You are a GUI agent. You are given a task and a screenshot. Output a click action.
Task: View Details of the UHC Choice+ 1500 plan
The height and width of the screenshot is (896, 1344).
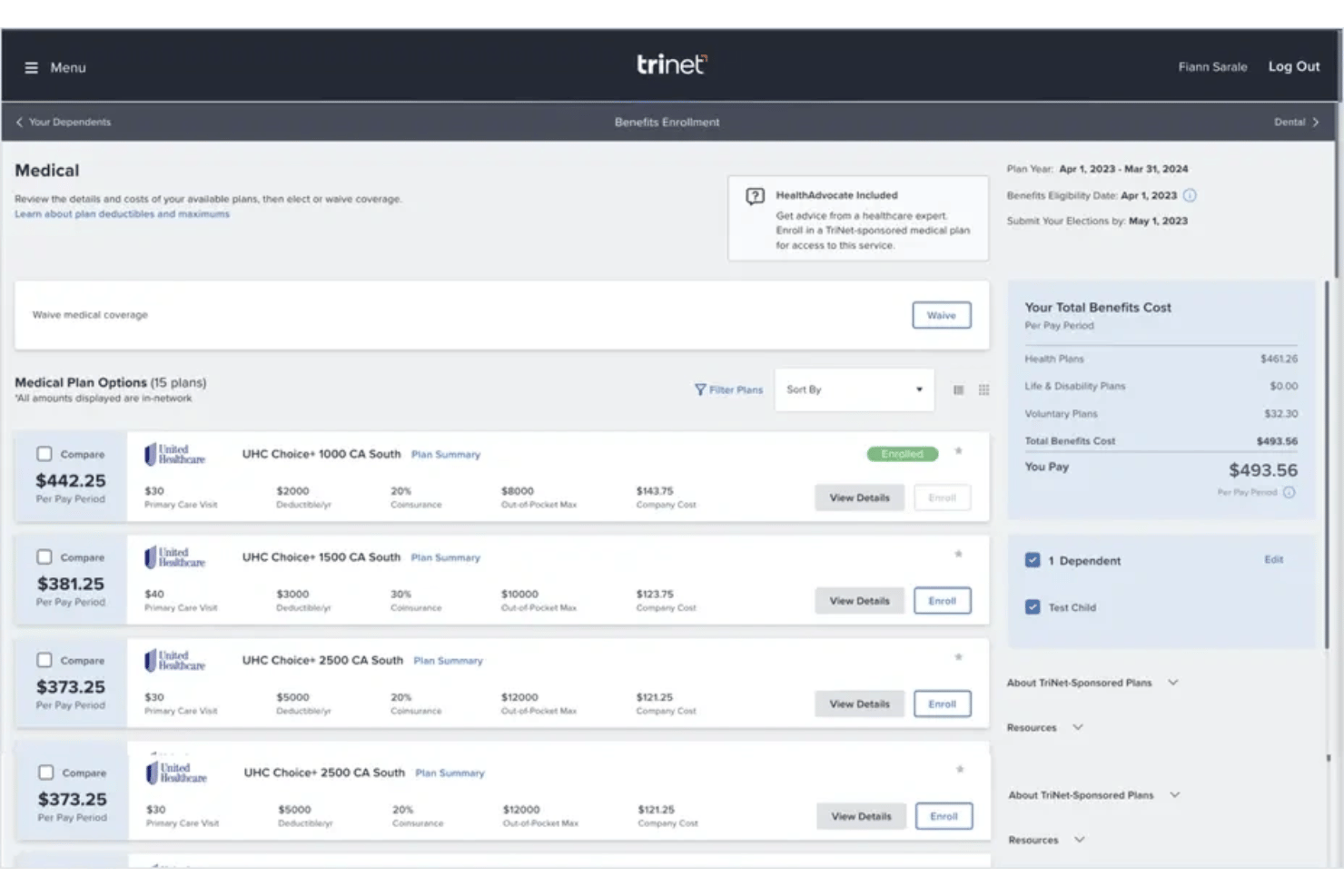click(x=860, y=601)
